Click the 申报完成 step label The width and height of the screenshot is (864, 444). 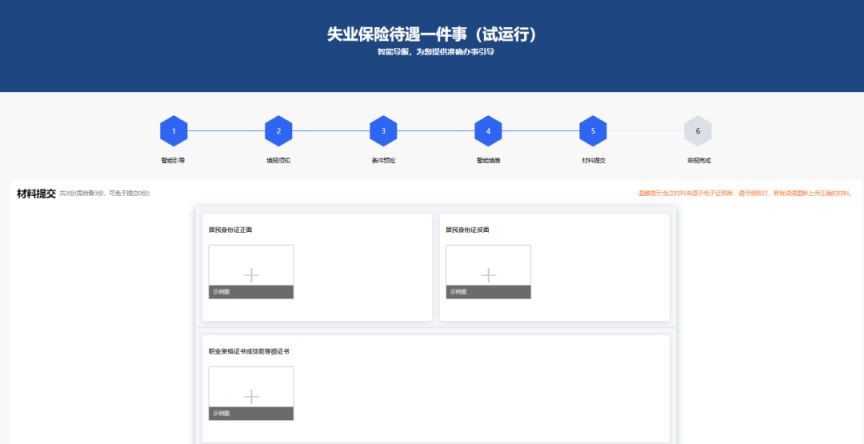click(698, 160)
